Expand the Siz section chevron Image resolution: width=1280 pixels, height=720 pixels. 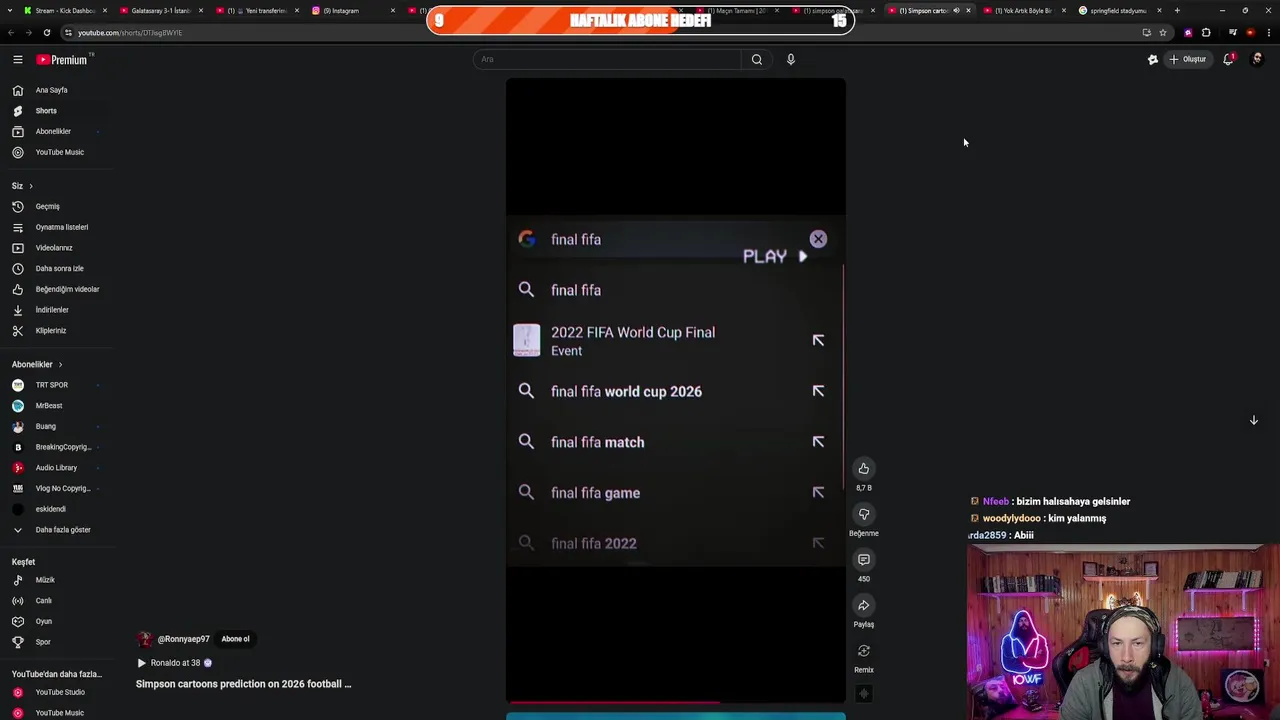click(31, 186)
